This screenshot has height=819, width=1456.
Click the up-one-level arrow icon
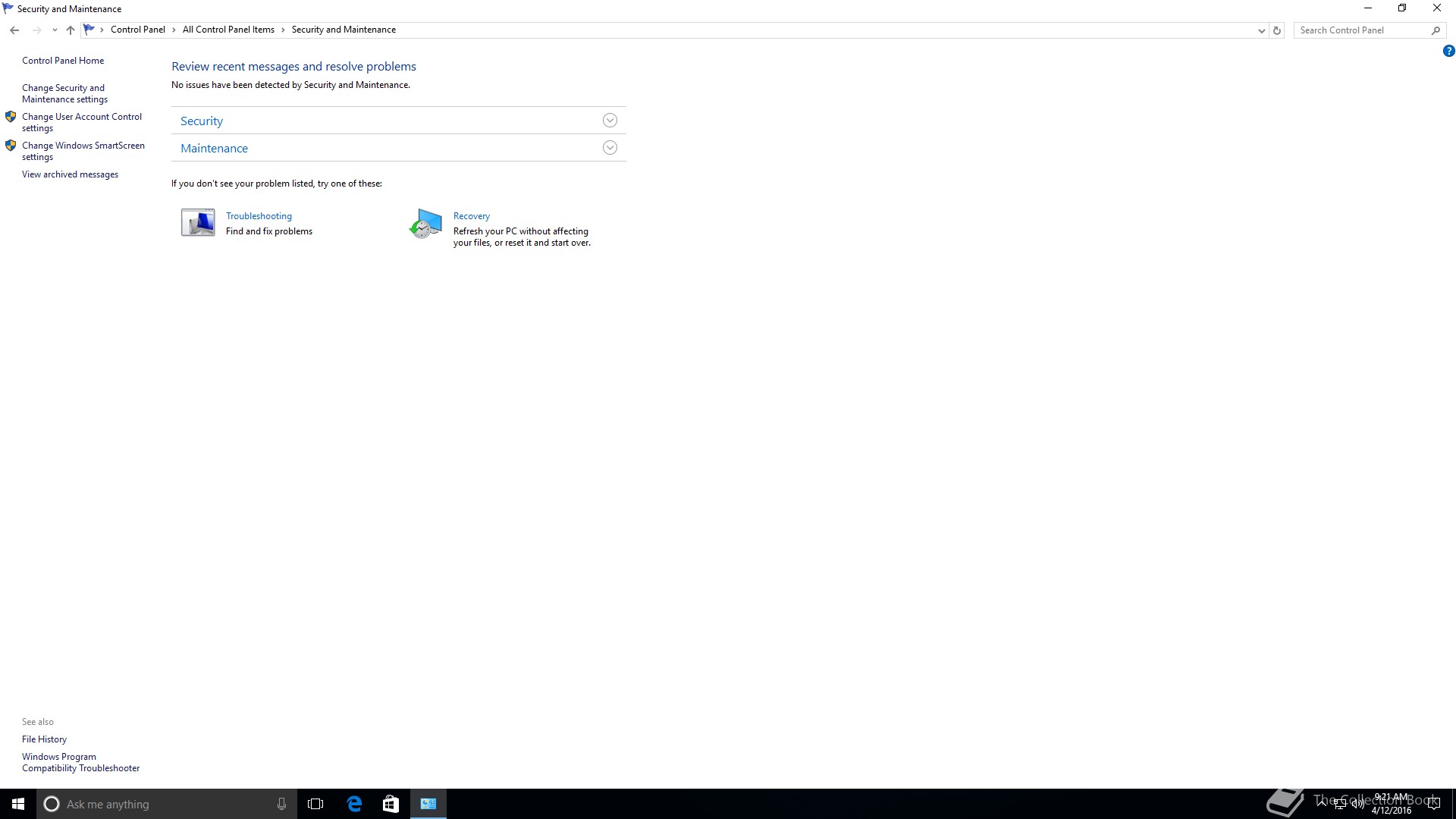click(x=71, y=30)
